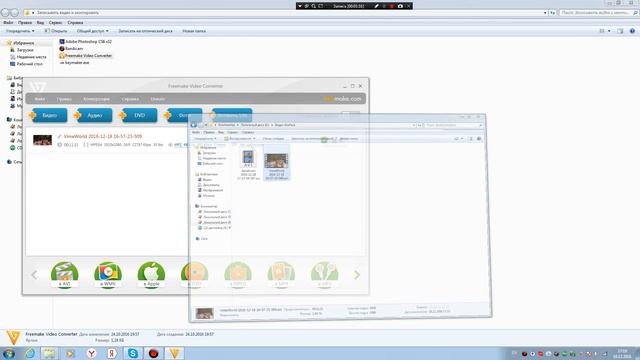
Task: Click the Bandicam recording stop button
Action: (x=391, y=6)
